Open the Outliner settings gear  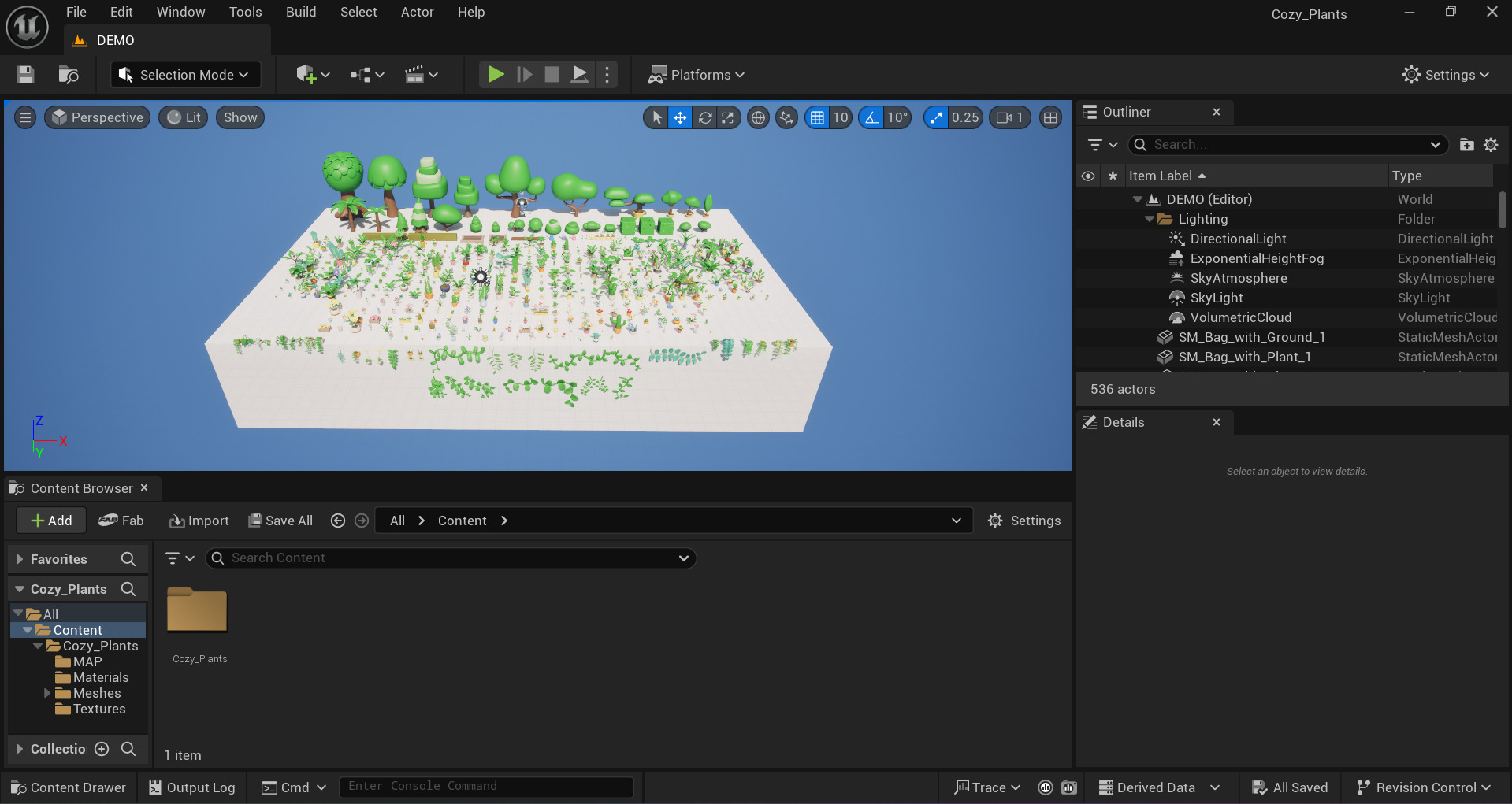pyautogui.click(x=1491, y=145)
